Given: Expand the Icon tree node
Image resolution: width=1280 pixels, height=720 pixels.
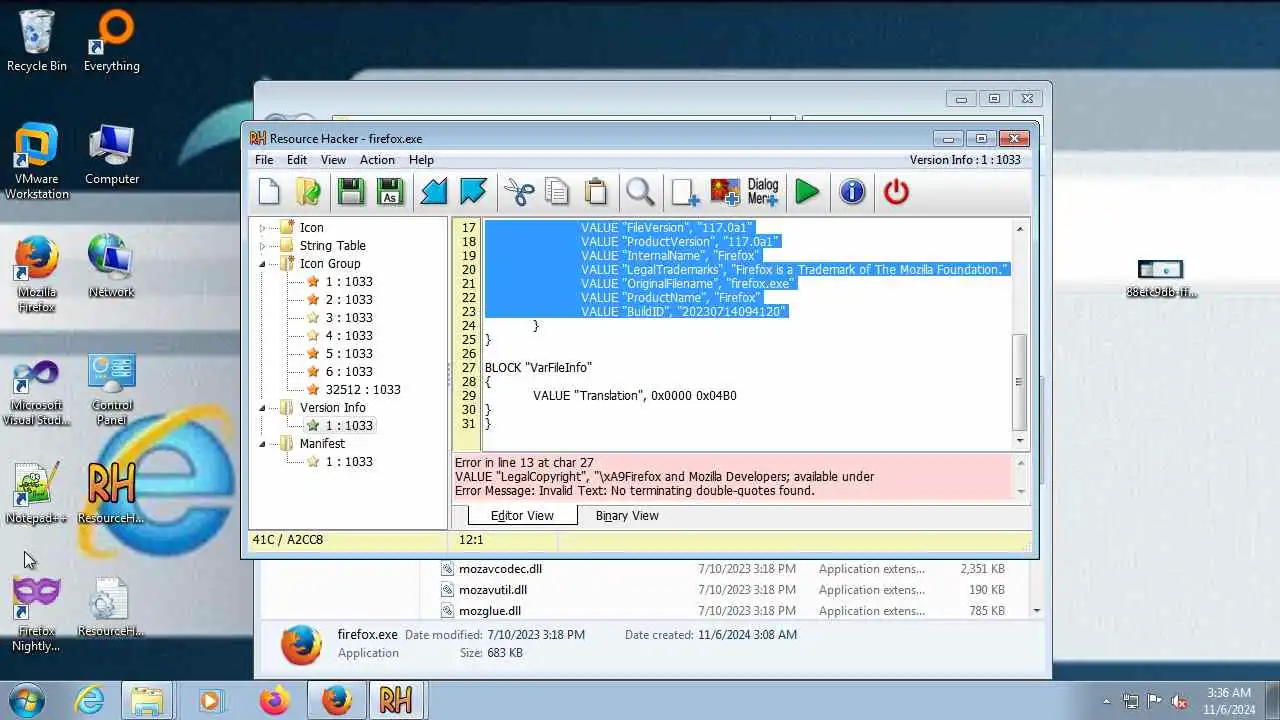Looking at the screenshot, I should coord(263,228).
